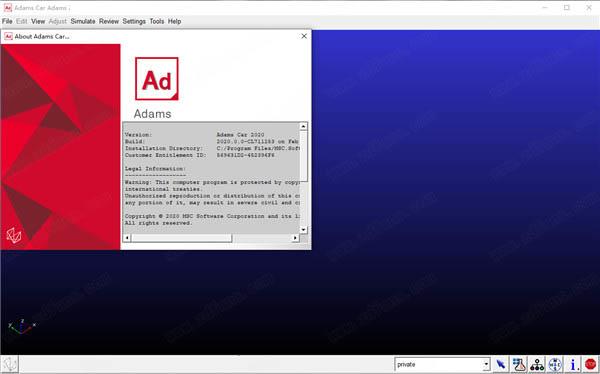Image resolution: width=600 pixels, height=374 pixels.
Task: Open the Settings menu
Action: pos(134,21)
